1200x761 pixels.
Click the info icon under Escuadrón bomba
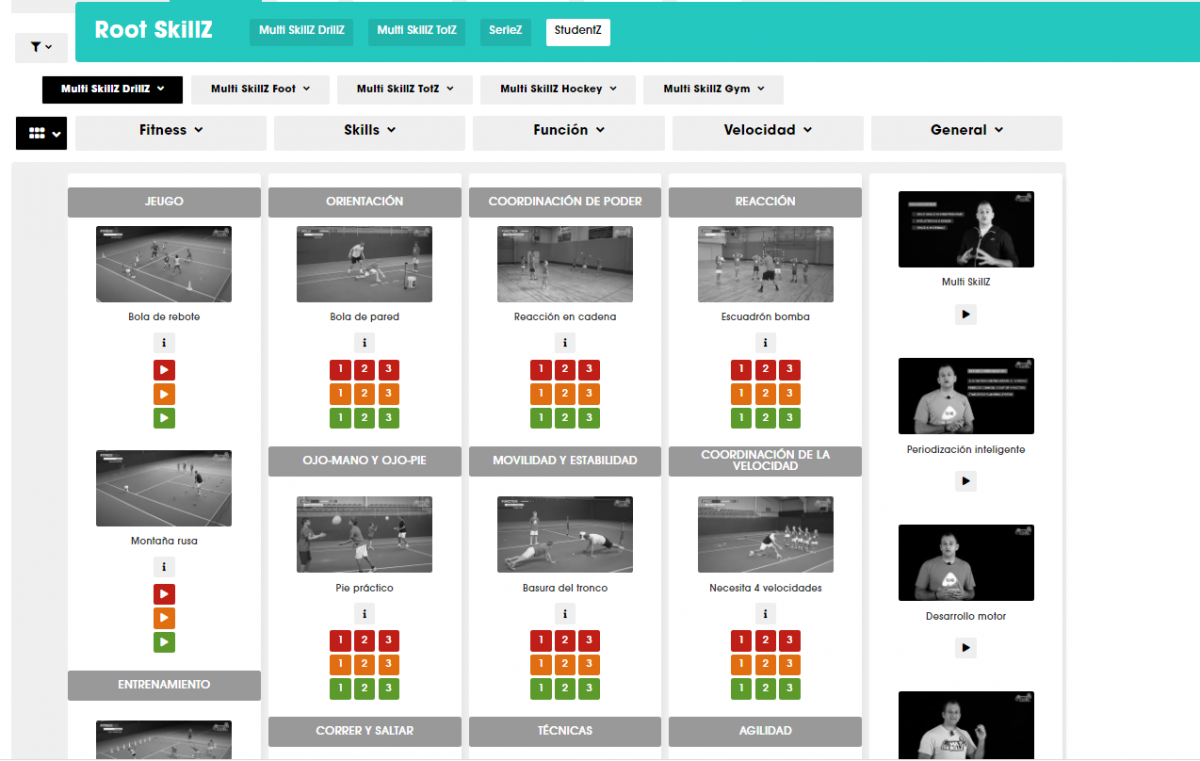(x=765, y=343)
